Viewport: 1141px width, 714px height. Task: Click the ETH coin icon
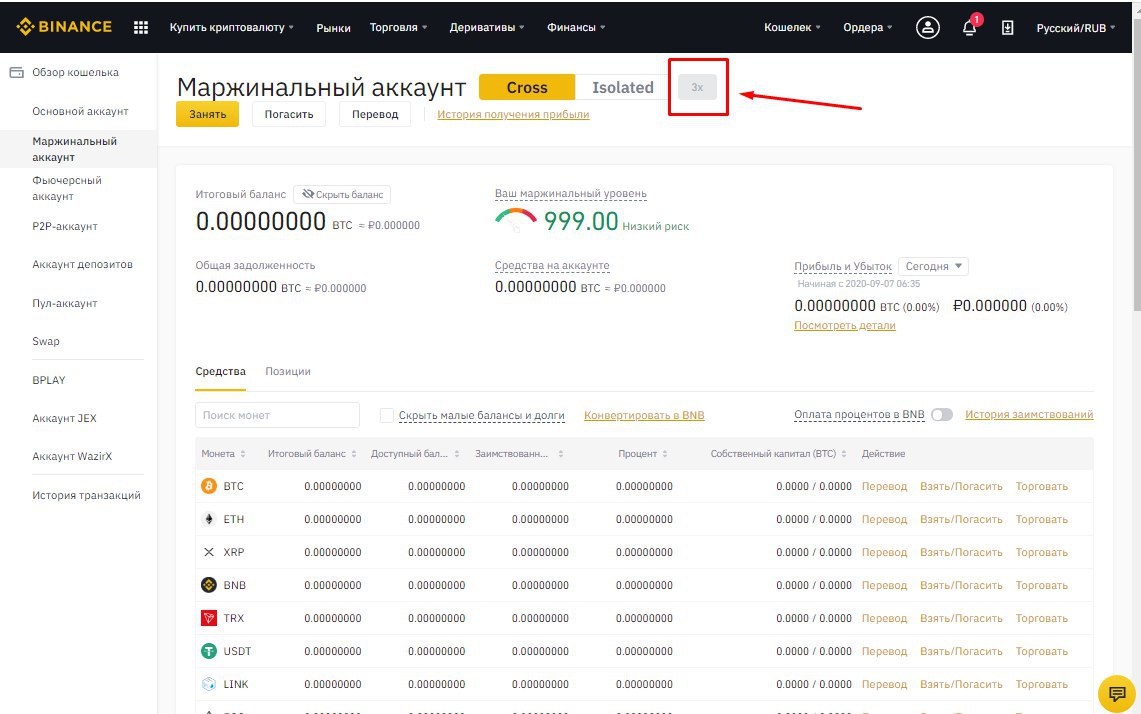209,519
